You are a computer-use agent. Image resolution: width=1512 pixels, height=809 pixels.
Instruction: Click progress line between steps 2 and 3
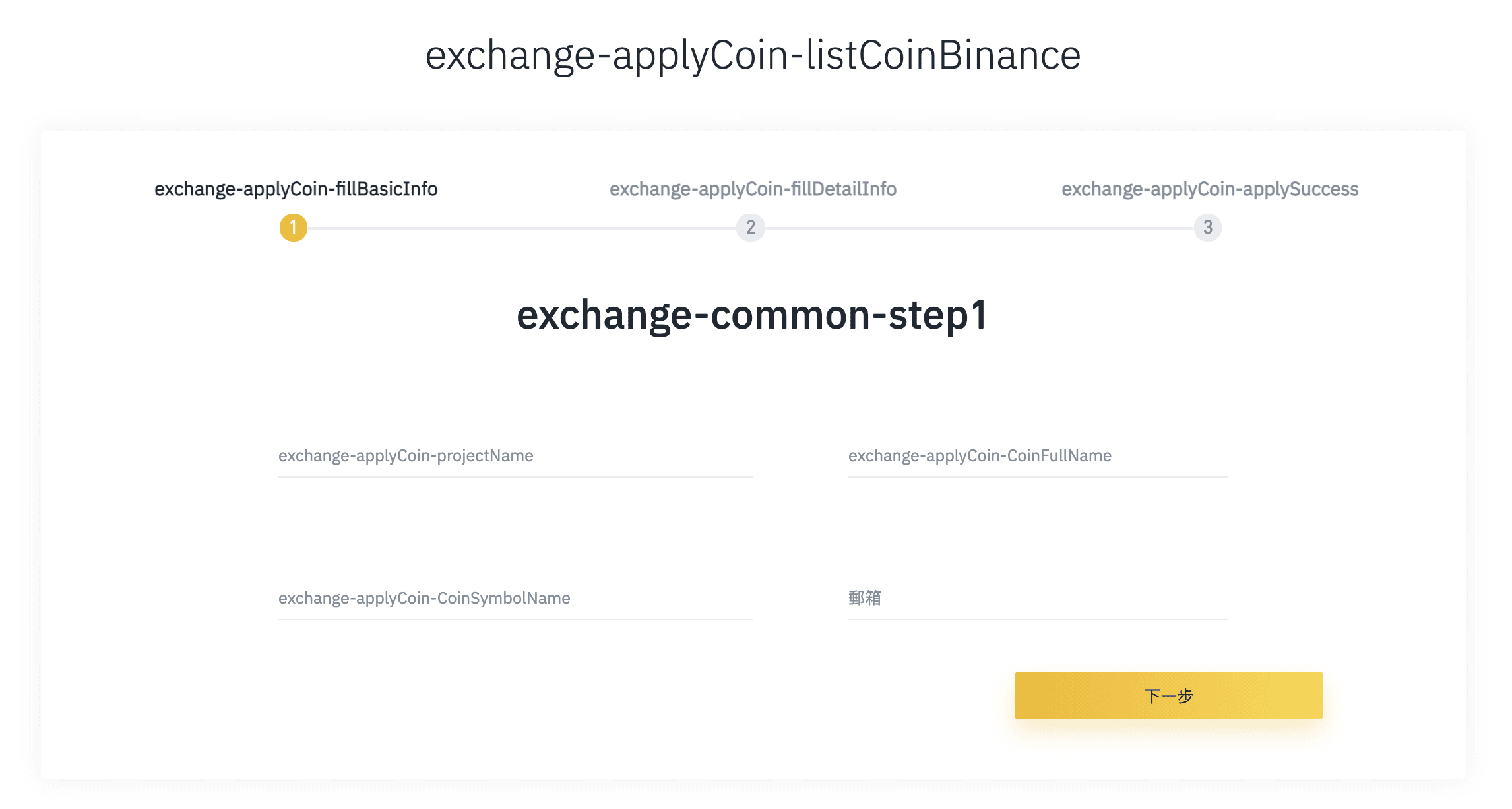[980, 228]
